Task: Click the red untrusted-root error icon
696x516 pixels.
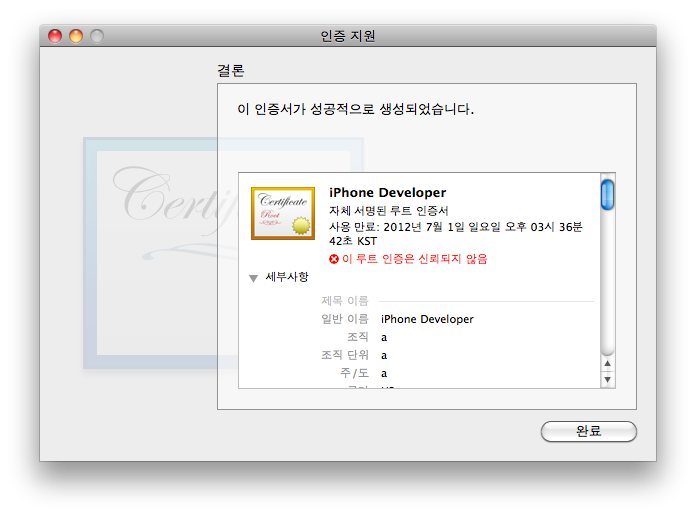Action: 334,259
